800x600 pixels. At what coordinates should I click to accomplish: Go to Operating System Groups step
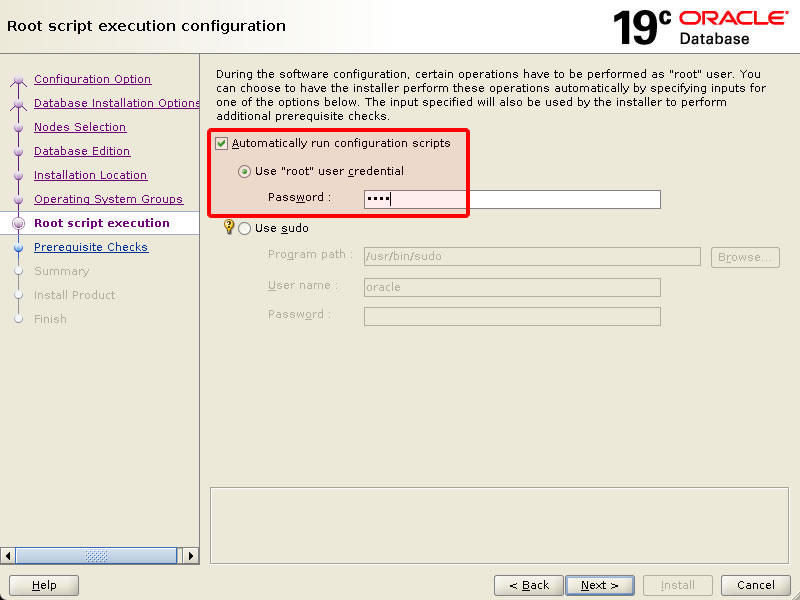(108, 199)
